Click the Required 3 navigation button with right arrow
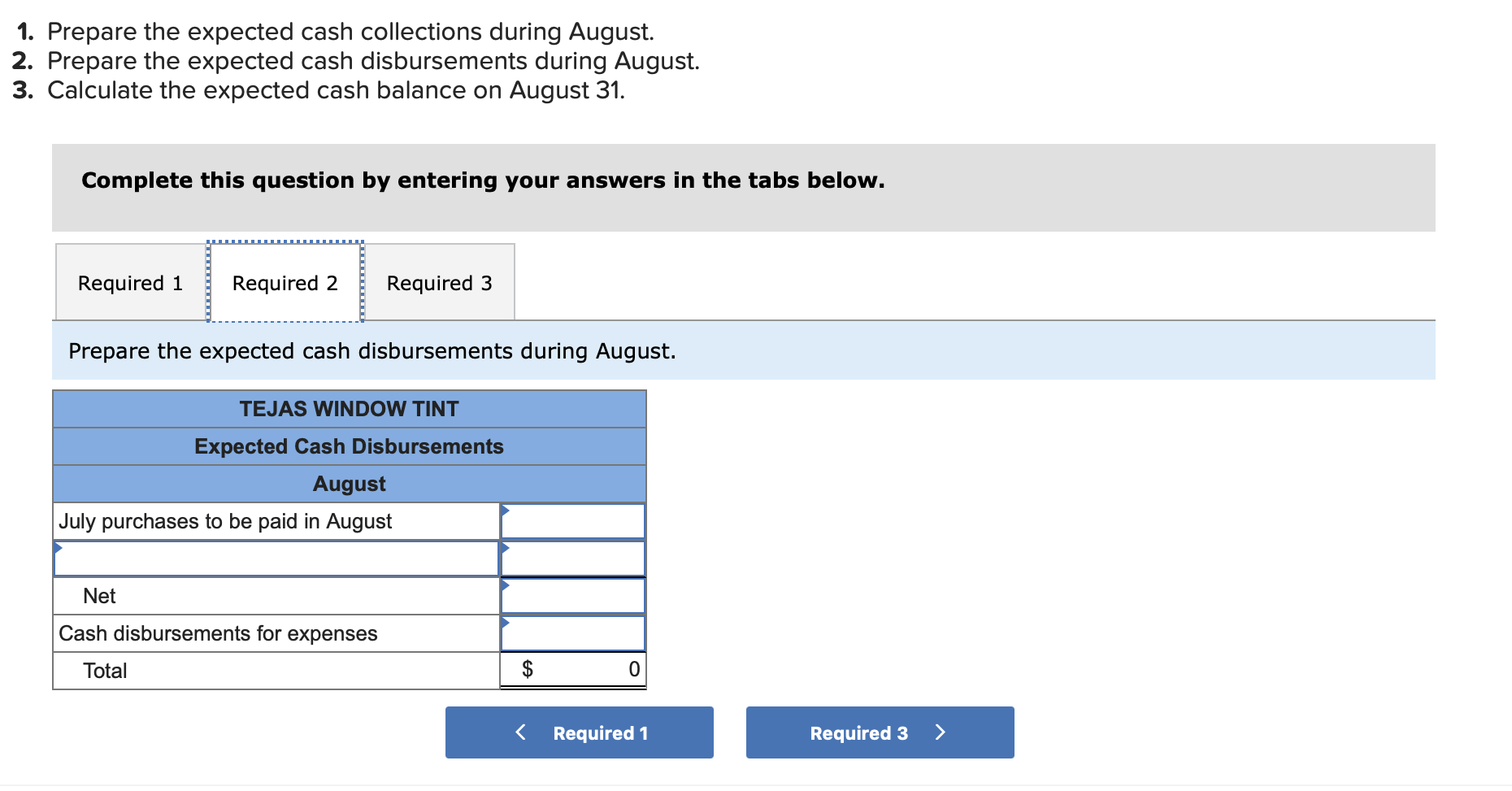 (x=880, y=732)
